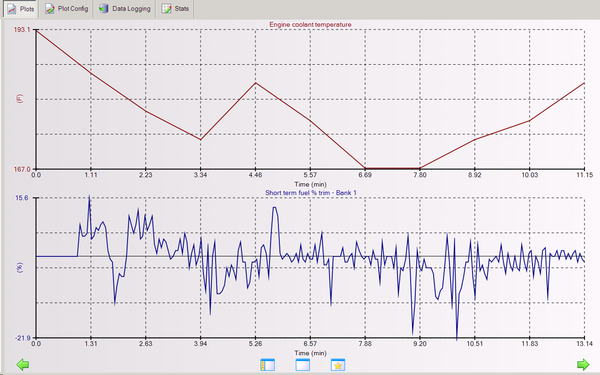Select the 193.1 maximum value on coolant axis
The width and height of the screenshot is (600, 375).
(x=22, y=29)
